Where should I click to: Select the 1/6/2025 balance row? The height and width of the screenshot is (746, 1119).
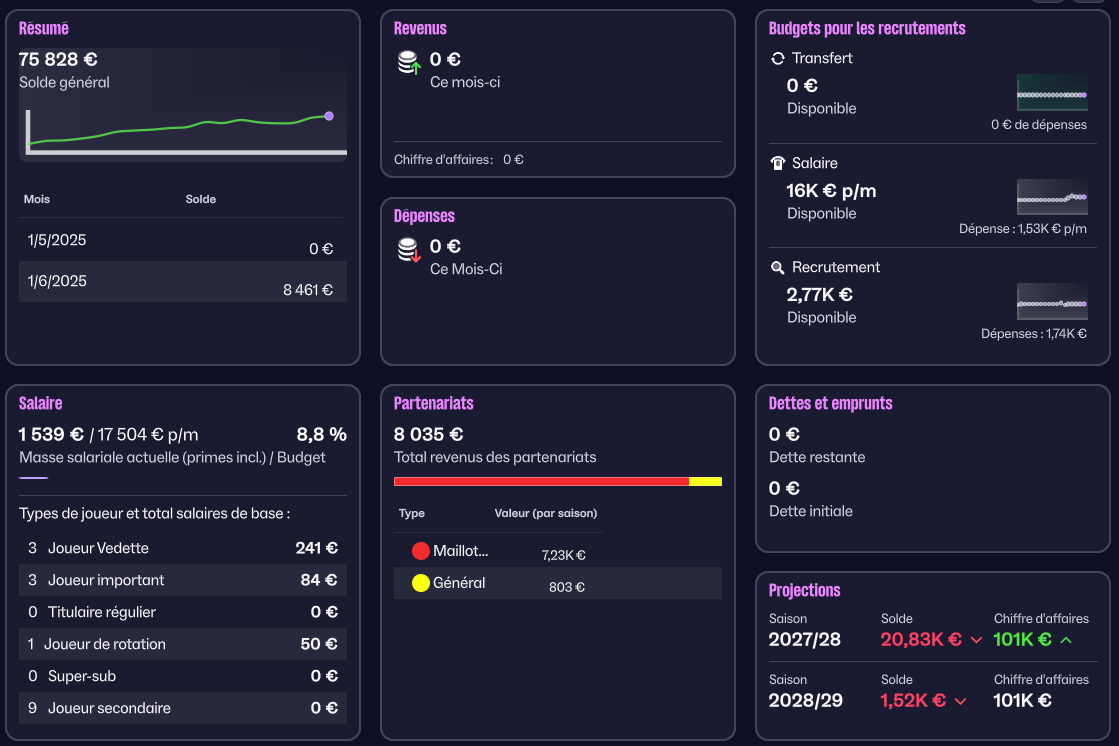point(183,282)
